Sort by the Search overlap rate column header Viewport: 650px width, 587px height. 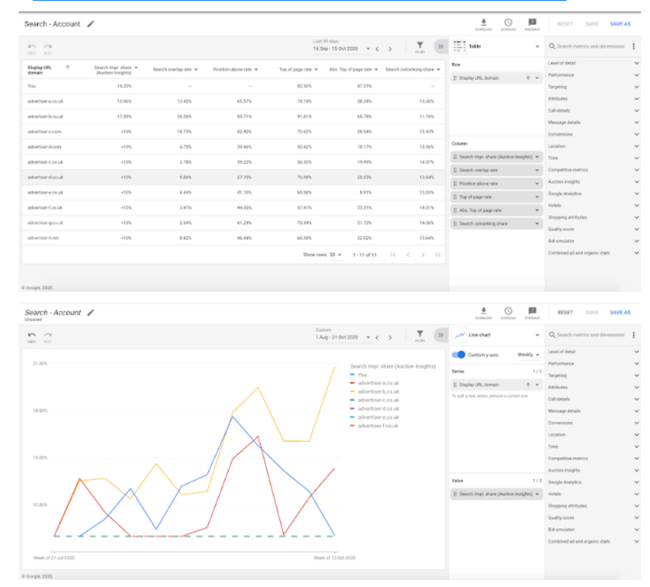pyautogui.click(x=174, y=69)
